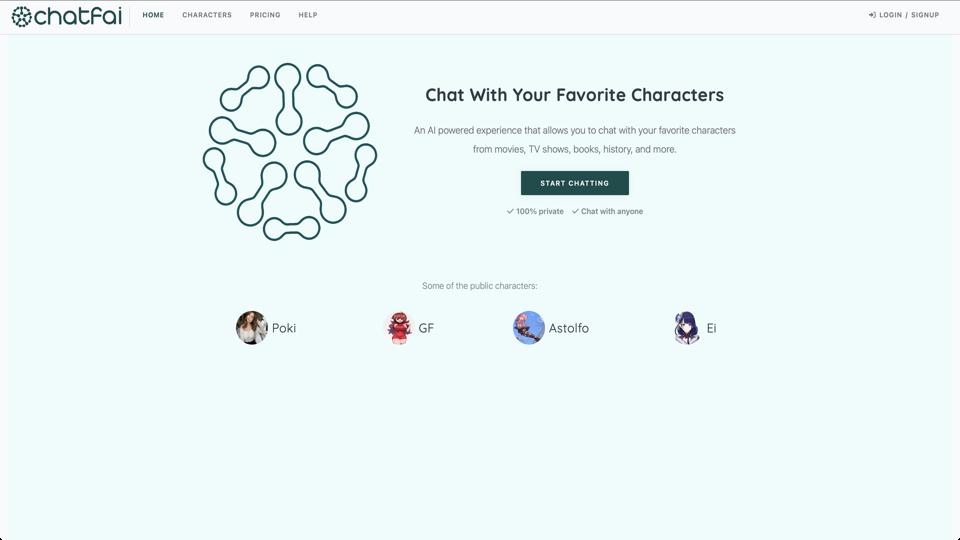Select the Ei character avatar

[687, 327]
